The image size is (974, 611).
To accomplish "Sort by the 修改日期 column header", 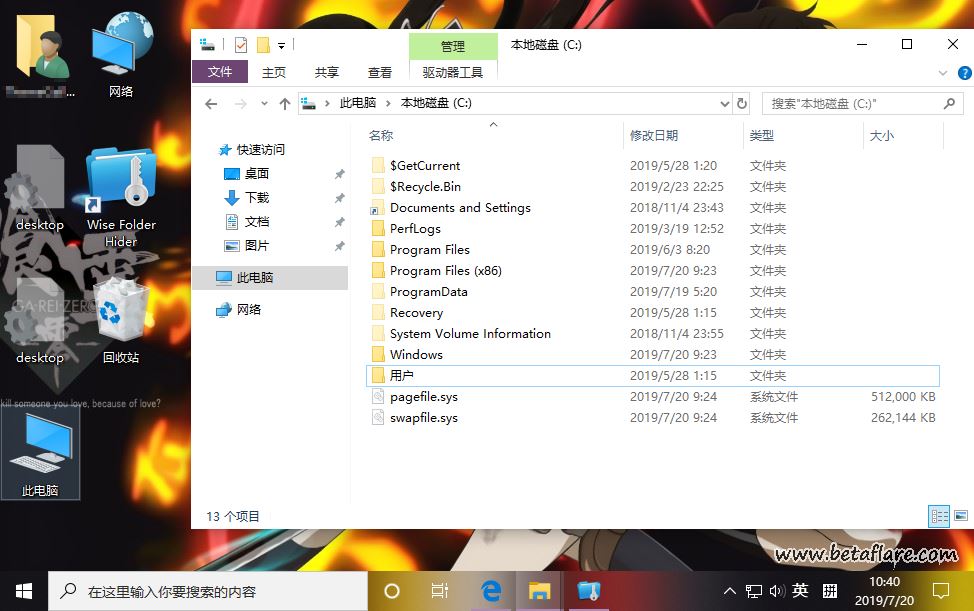I will coord(654,135).
